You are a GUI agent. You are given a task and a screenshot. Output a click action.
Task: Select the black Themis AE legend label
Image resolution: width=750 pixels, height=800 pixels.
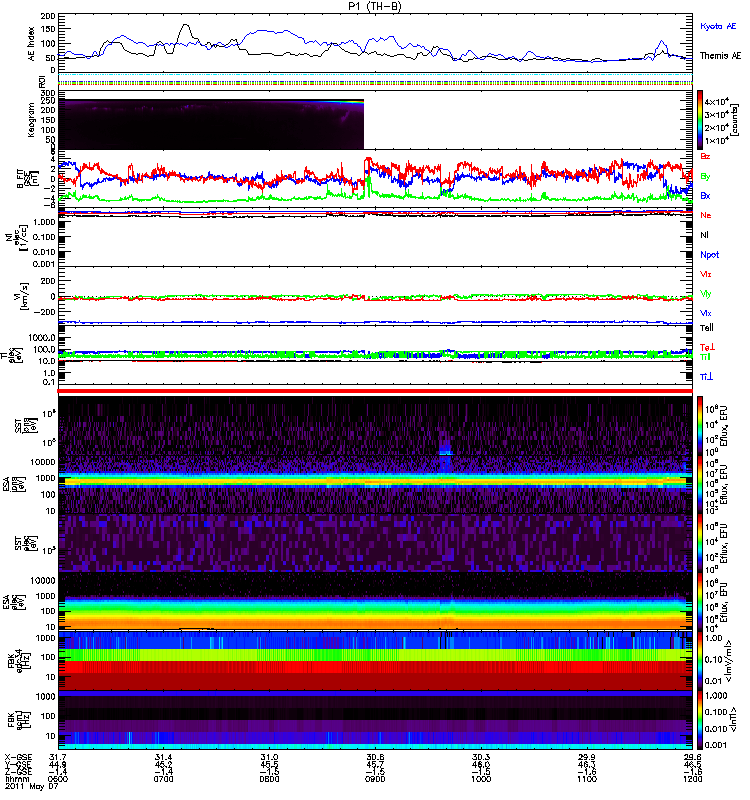point(720,56)
